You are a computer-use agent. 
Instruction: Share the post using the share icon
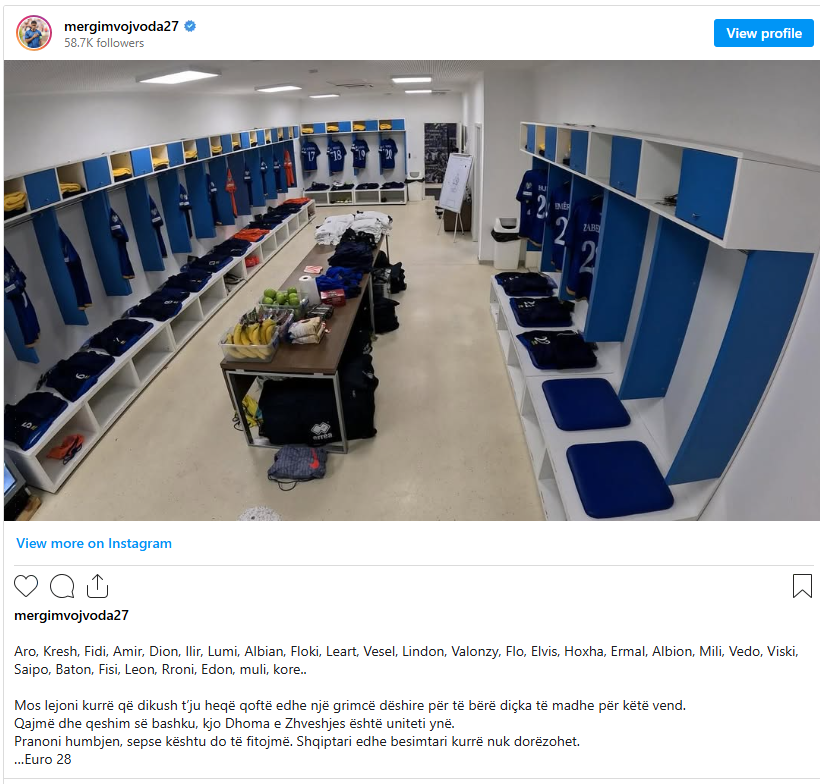pyautogui.click(x=97, y=586)
